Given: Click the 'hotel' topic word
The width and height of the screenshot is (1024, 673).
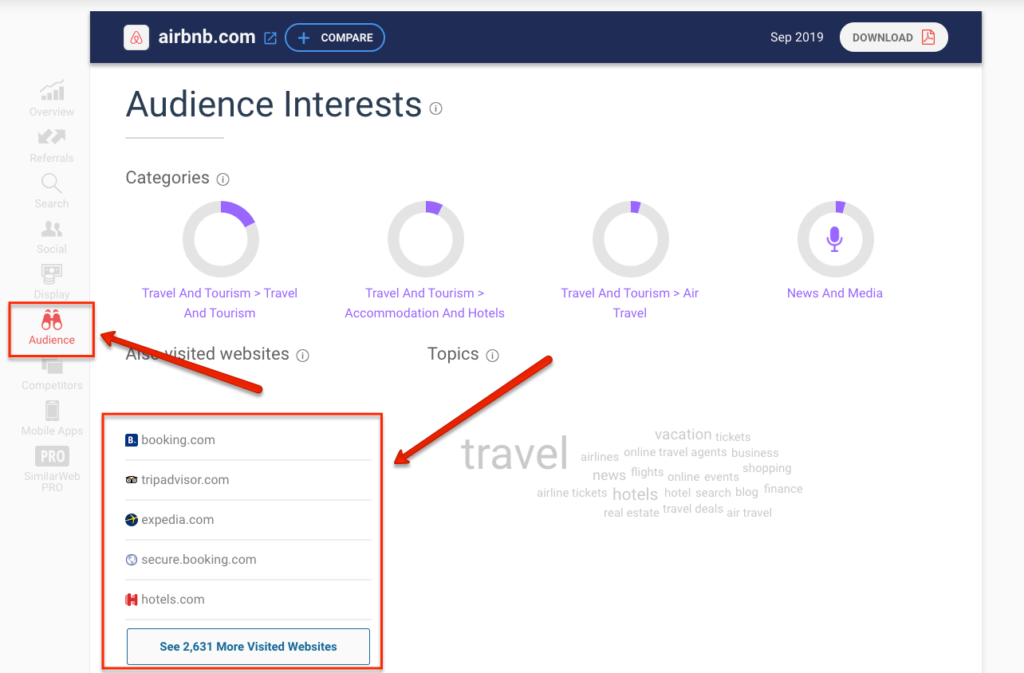Looking at the screenshot, I should point(677,492).
